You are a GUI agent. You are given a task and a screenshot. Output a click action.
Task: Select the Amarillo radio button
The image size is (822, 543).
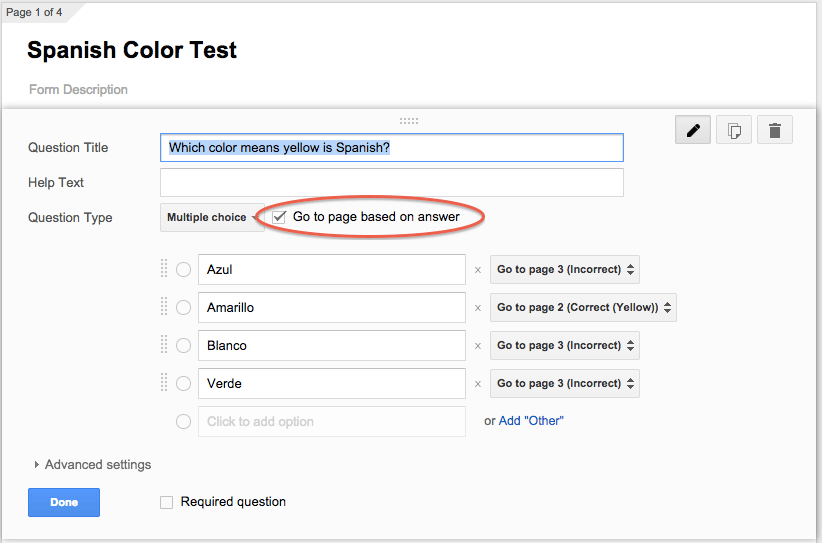[x=184, y=308]
